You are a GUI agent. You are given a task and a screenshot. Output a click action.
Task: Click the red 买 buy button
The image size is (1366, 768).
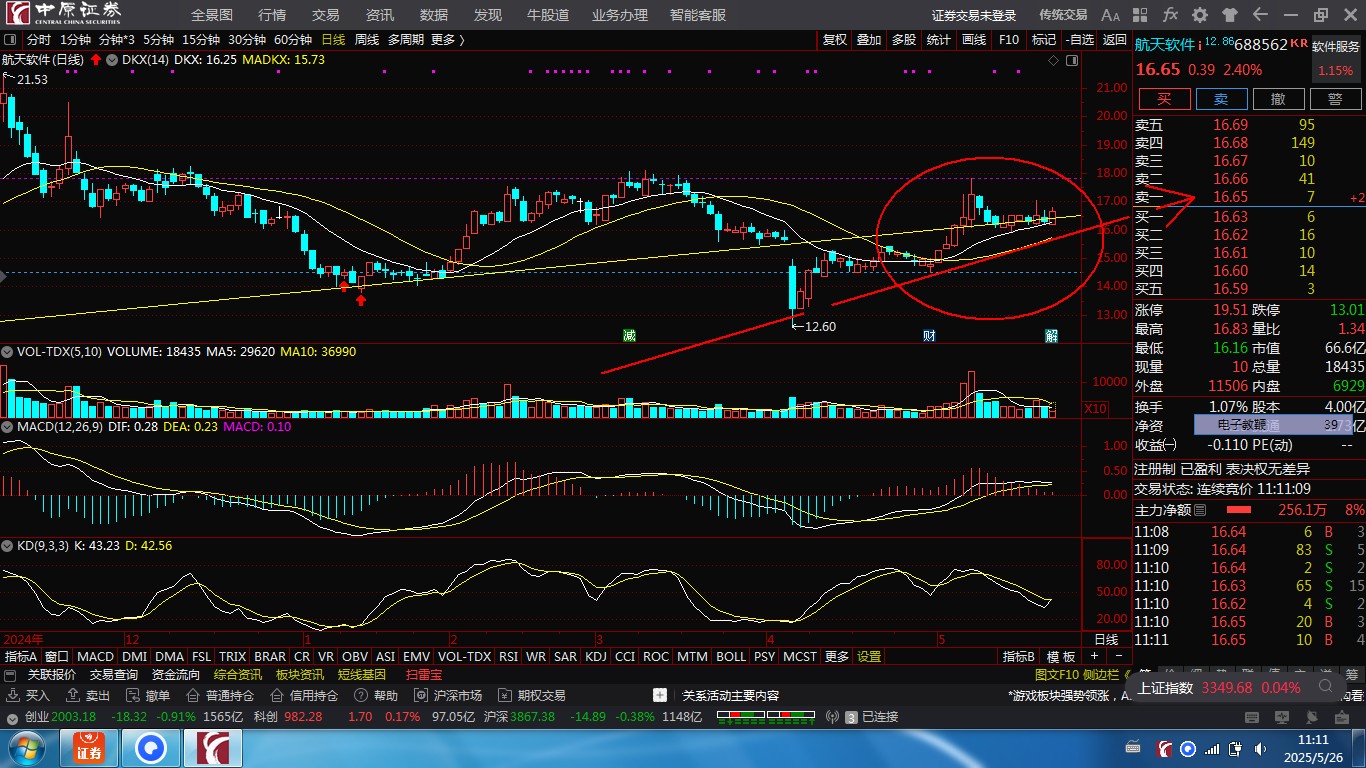tap(1164, 99)
